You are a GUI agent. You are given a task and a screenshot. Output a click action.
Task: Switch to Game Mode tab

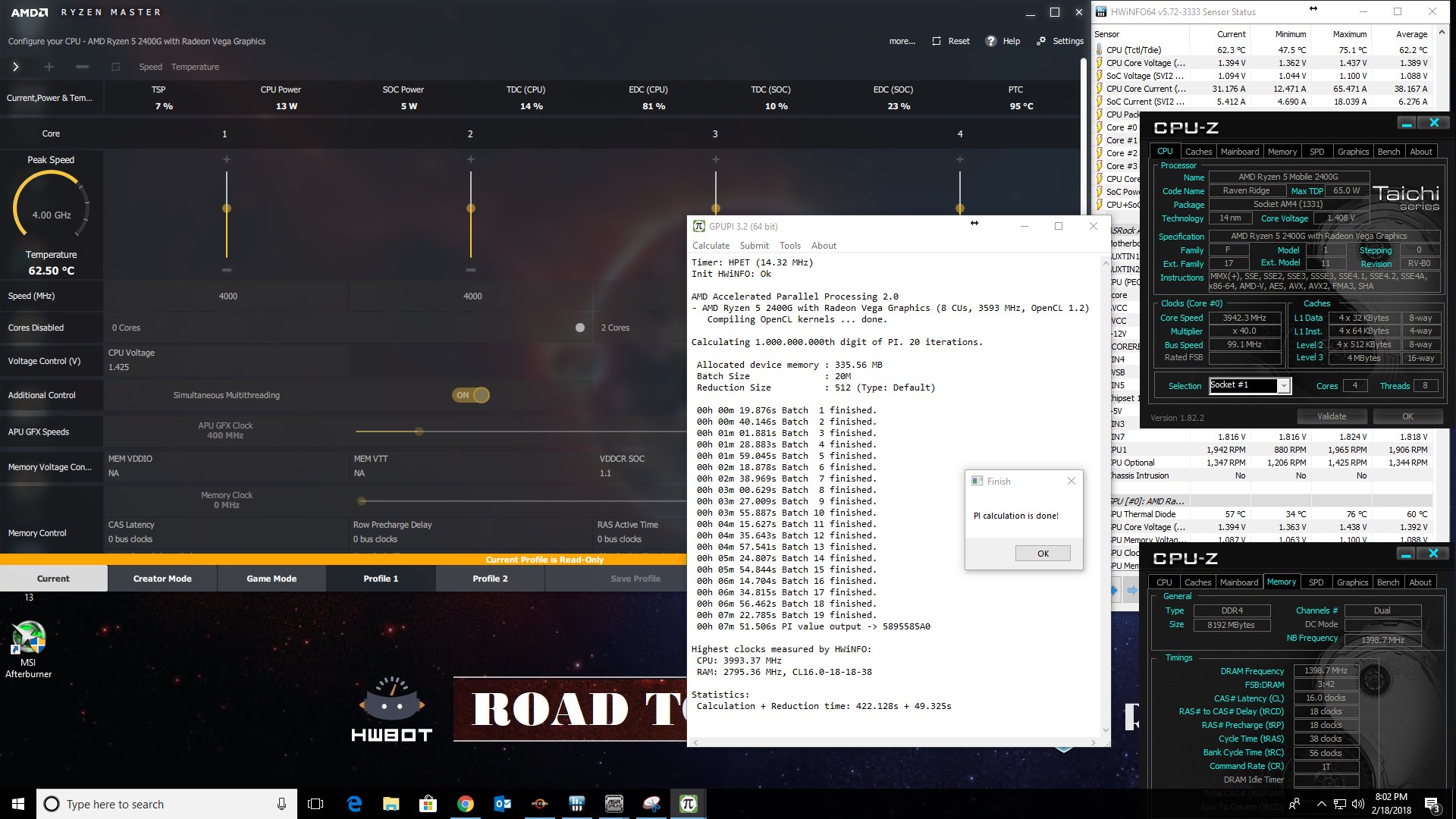click(271, 579)
